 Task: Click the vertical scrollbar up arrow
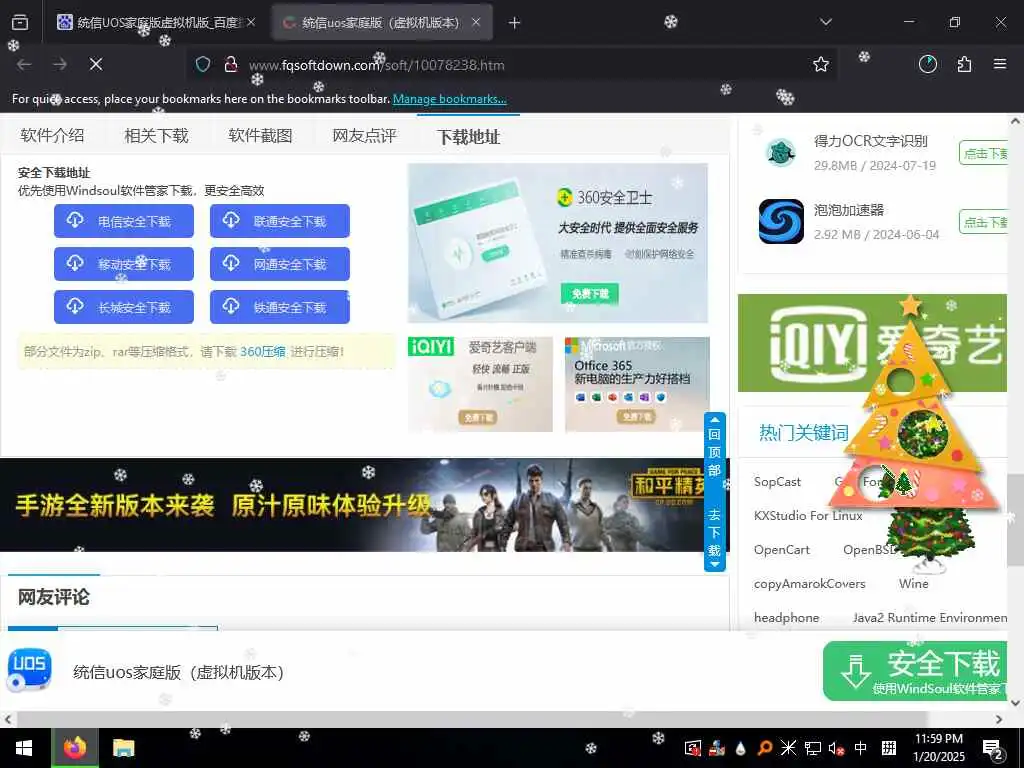click(x=1016, y=121)
